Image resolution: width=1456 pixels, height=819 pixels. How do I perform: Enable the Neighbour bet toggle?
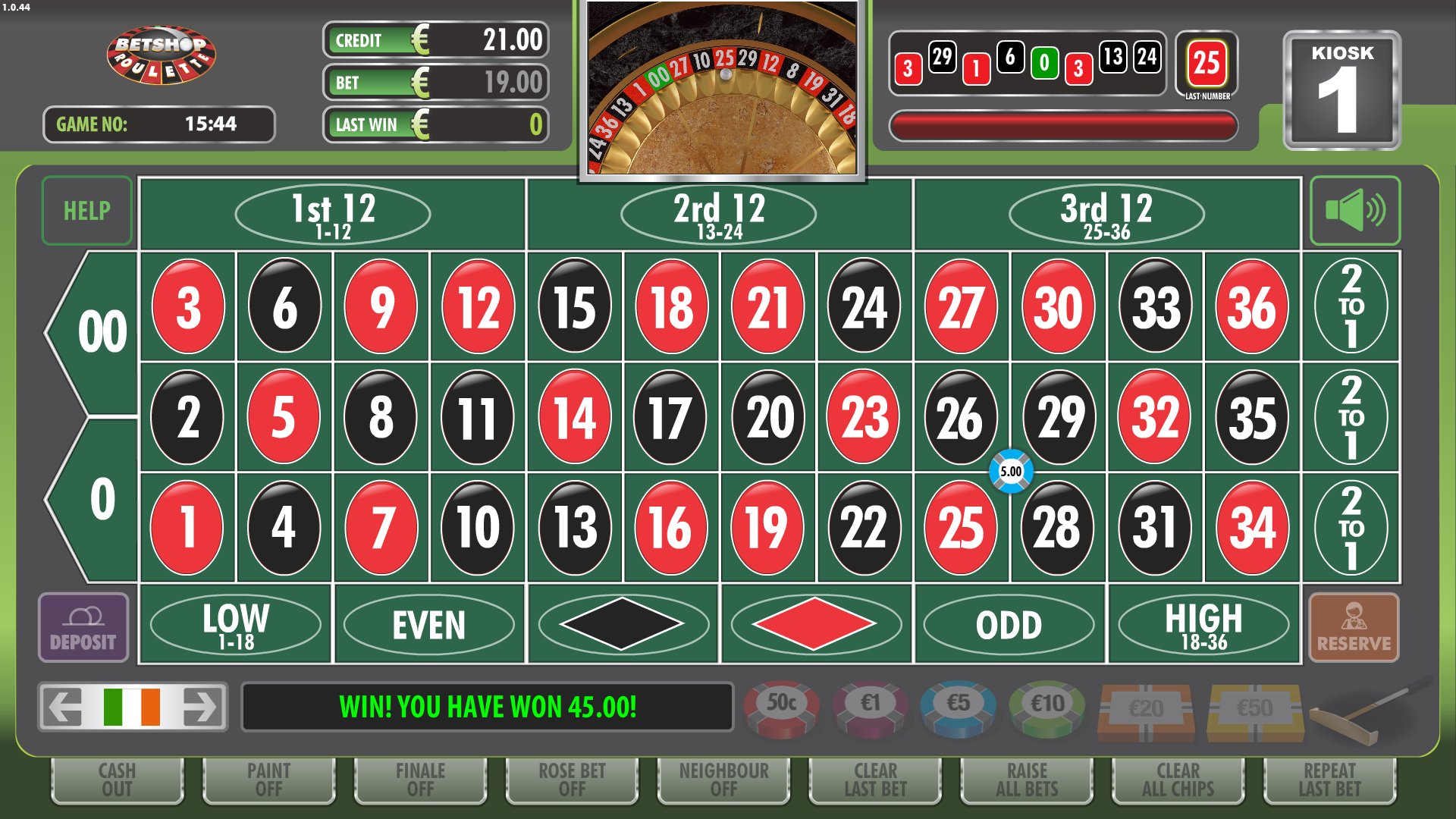[723, 780]
